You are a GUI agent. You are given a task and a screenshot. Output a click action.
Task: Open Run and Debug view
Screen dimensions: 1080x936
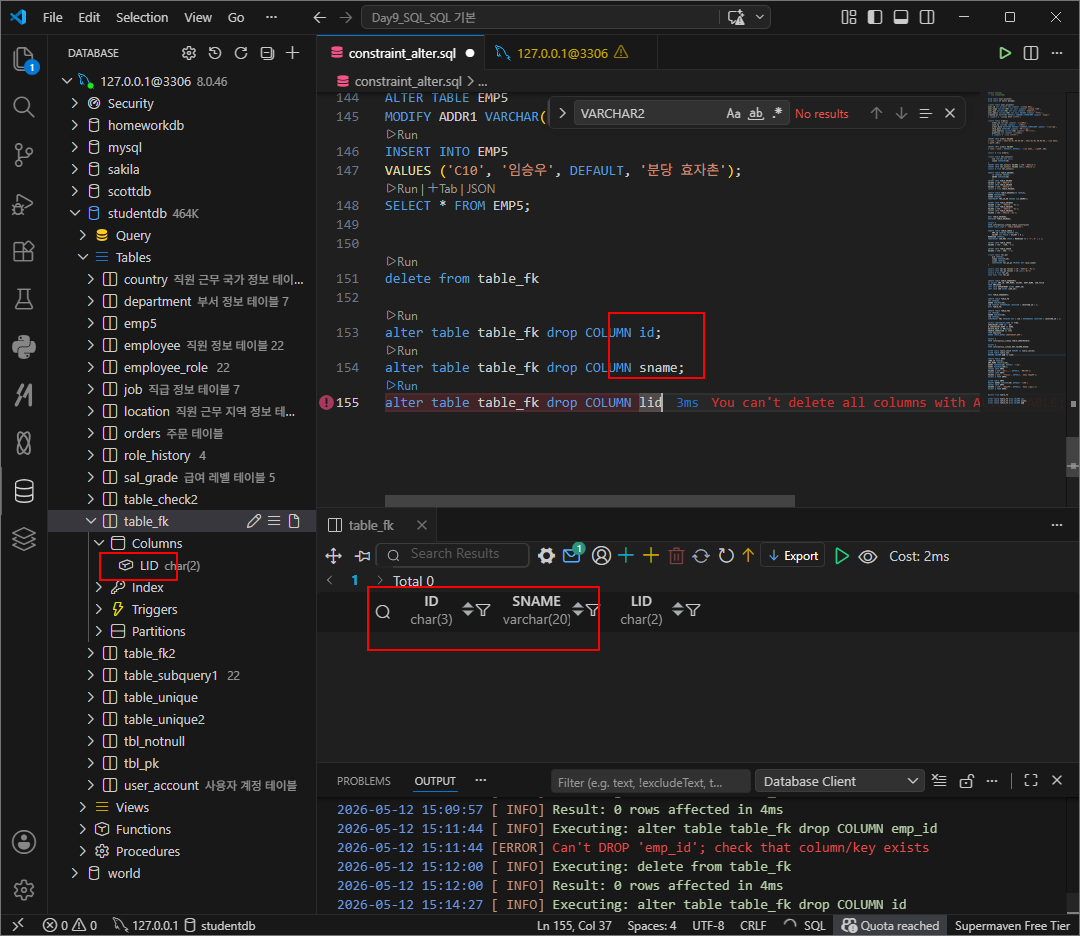[x=23, y=204]
